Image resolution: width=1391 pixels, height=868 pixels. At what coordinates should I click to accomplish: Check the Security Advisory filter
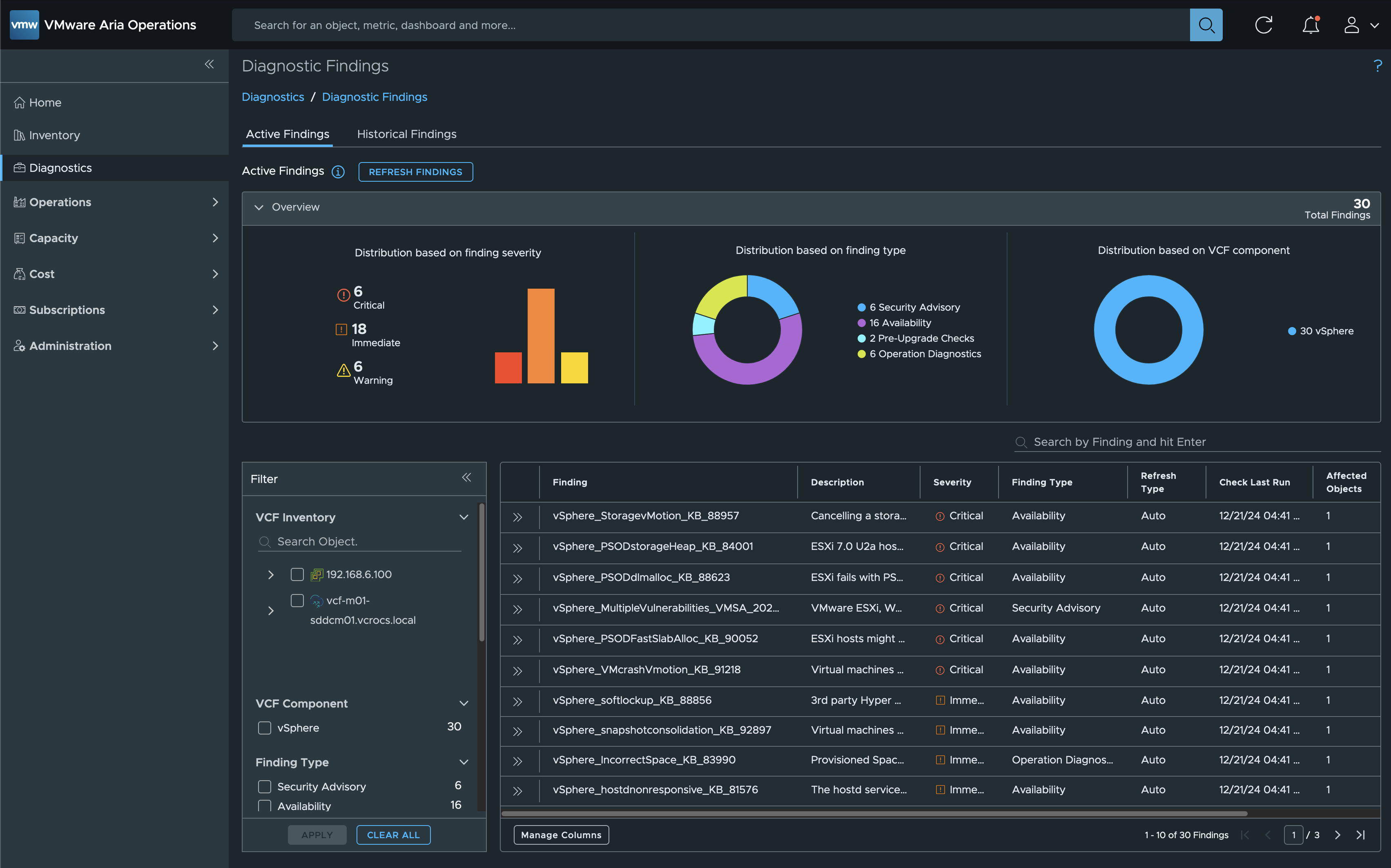coord(265,786)
